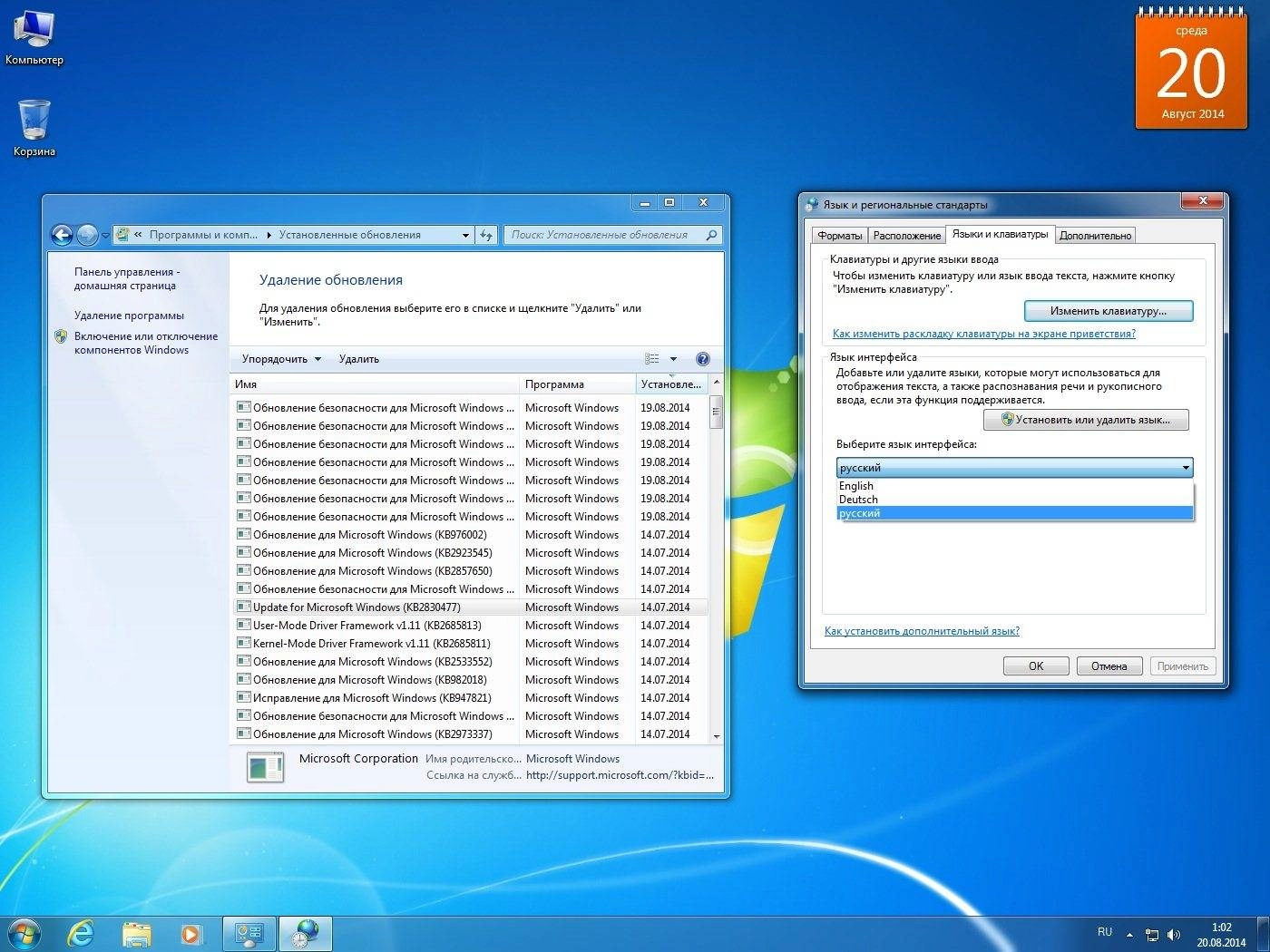Click scrollbar down arrow in updates list
Viewport: 1270px width, 952px height.
pyautogui.click(x=716, y=736)
